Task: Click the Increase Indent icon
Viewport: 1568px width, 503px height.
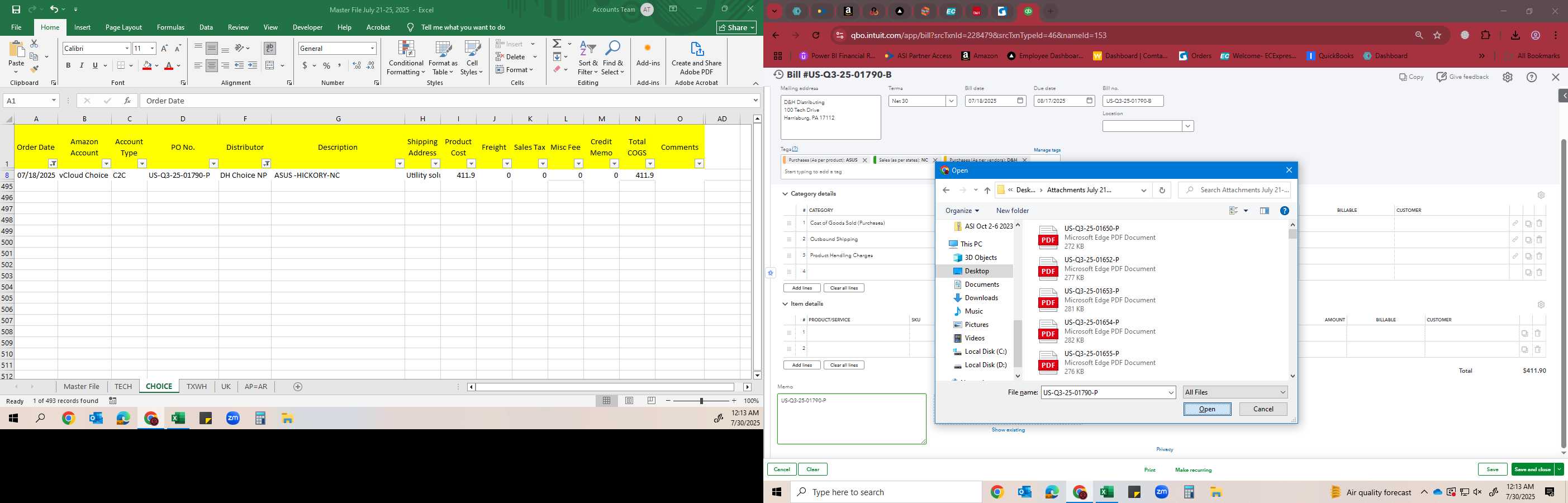Action: point(253,65)
